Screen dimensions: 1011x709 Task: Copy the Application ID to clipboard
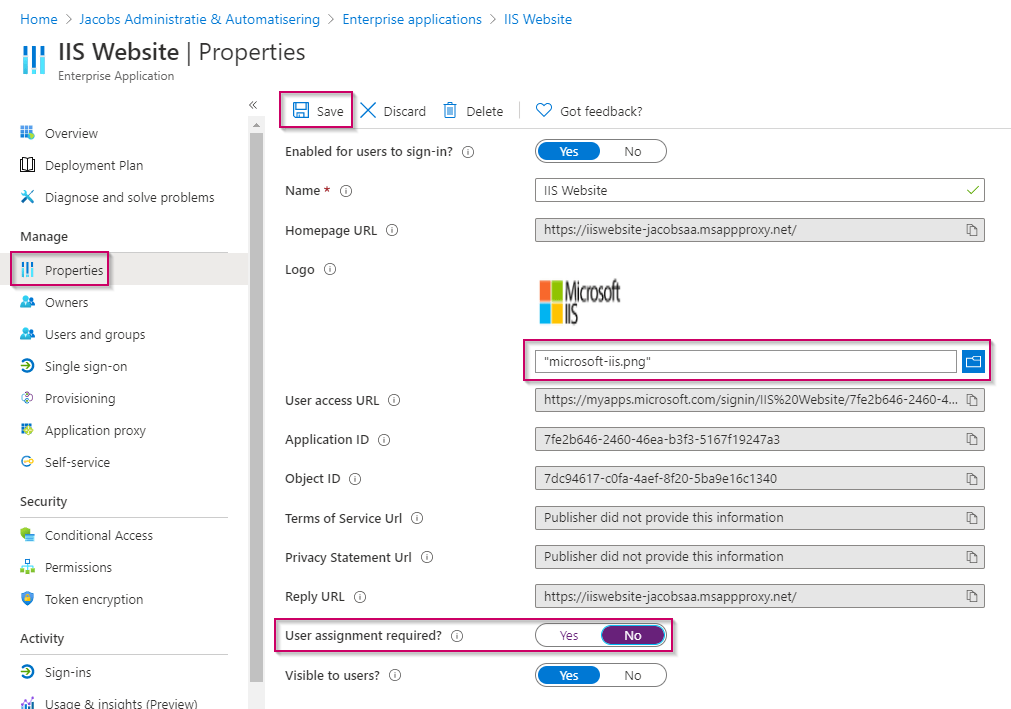click(x=971, y=440)
